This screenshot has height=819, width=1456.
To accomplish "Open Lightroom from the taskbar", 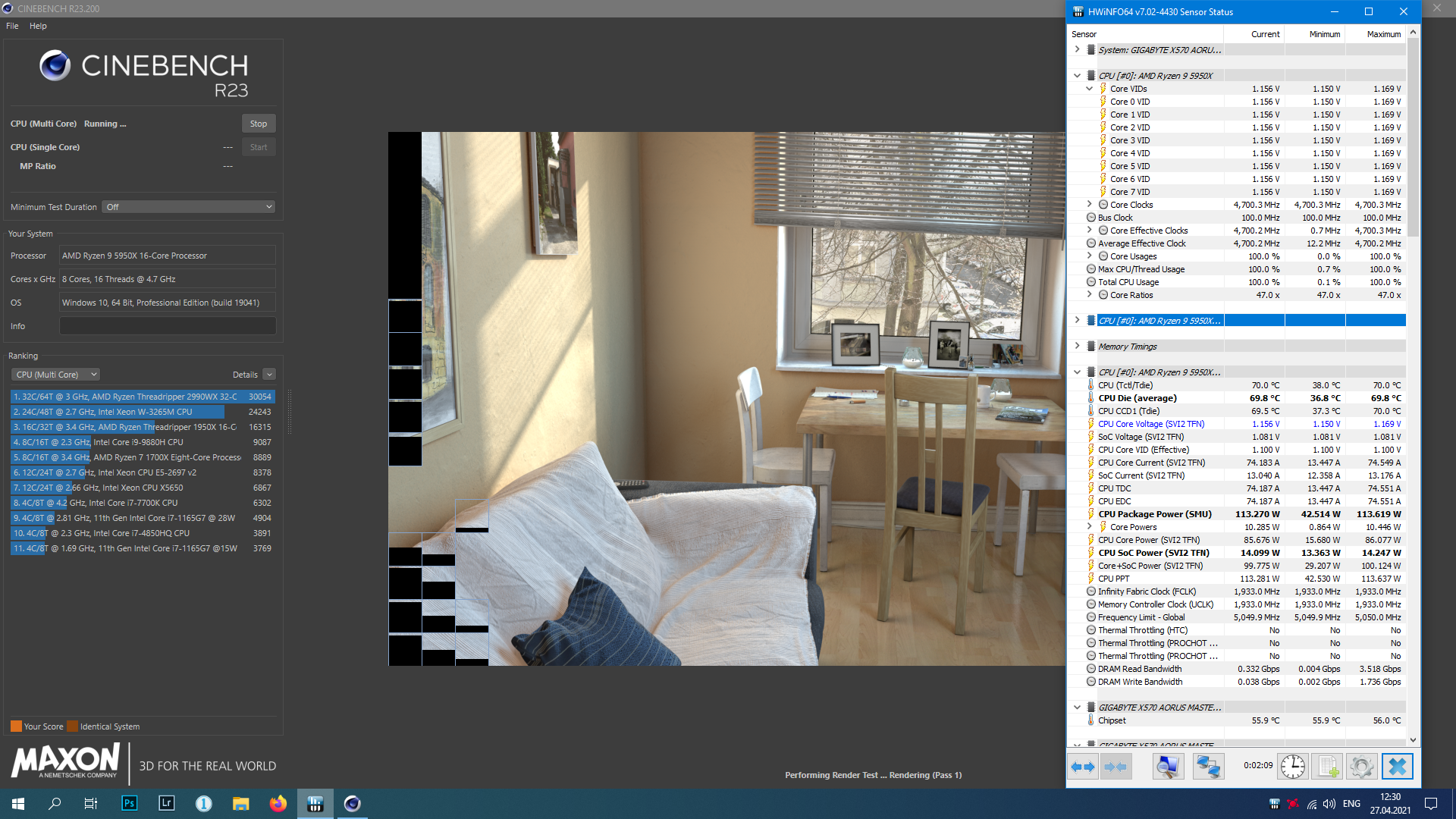I will [x=166, y=803].
